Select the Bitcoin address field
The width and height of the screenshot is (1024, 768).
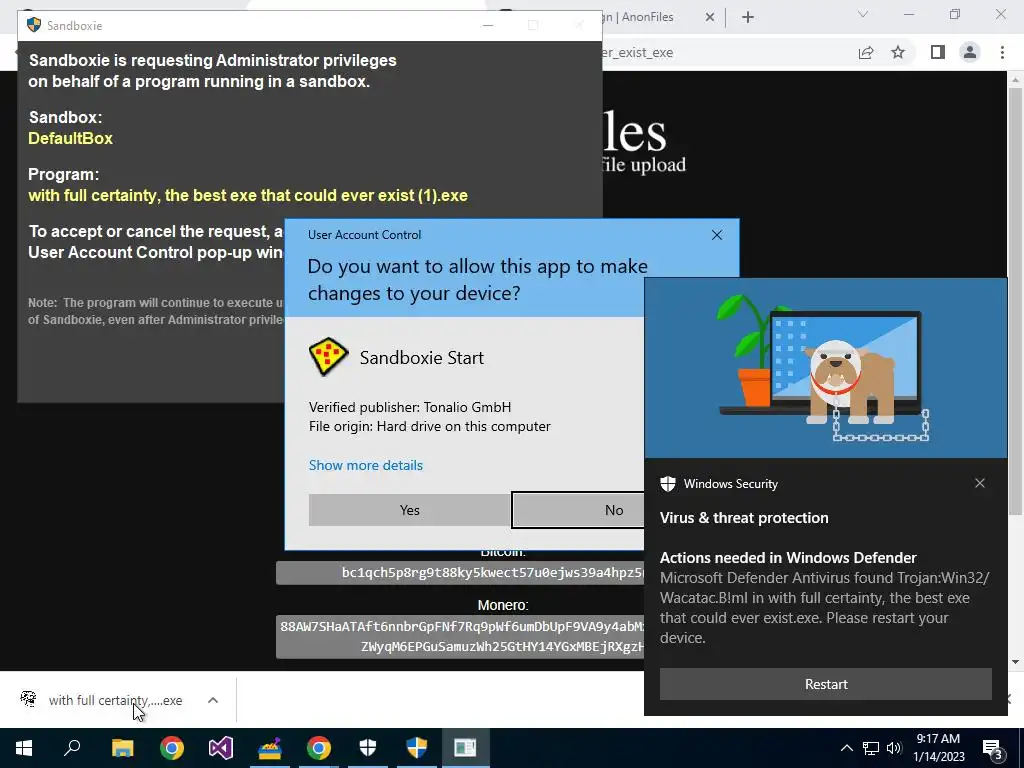tap(460, 573)
